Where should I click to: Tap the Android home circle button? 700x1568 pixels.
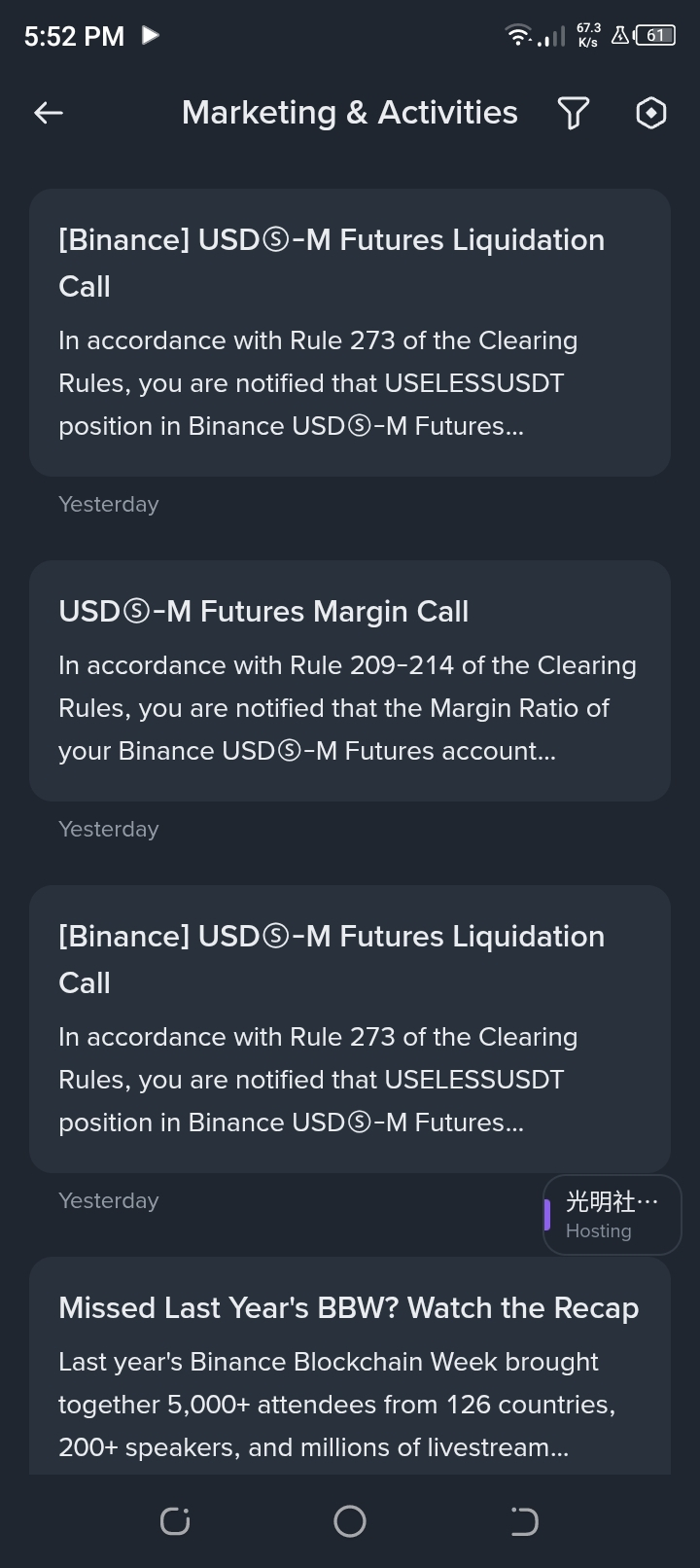[350, 1520]
